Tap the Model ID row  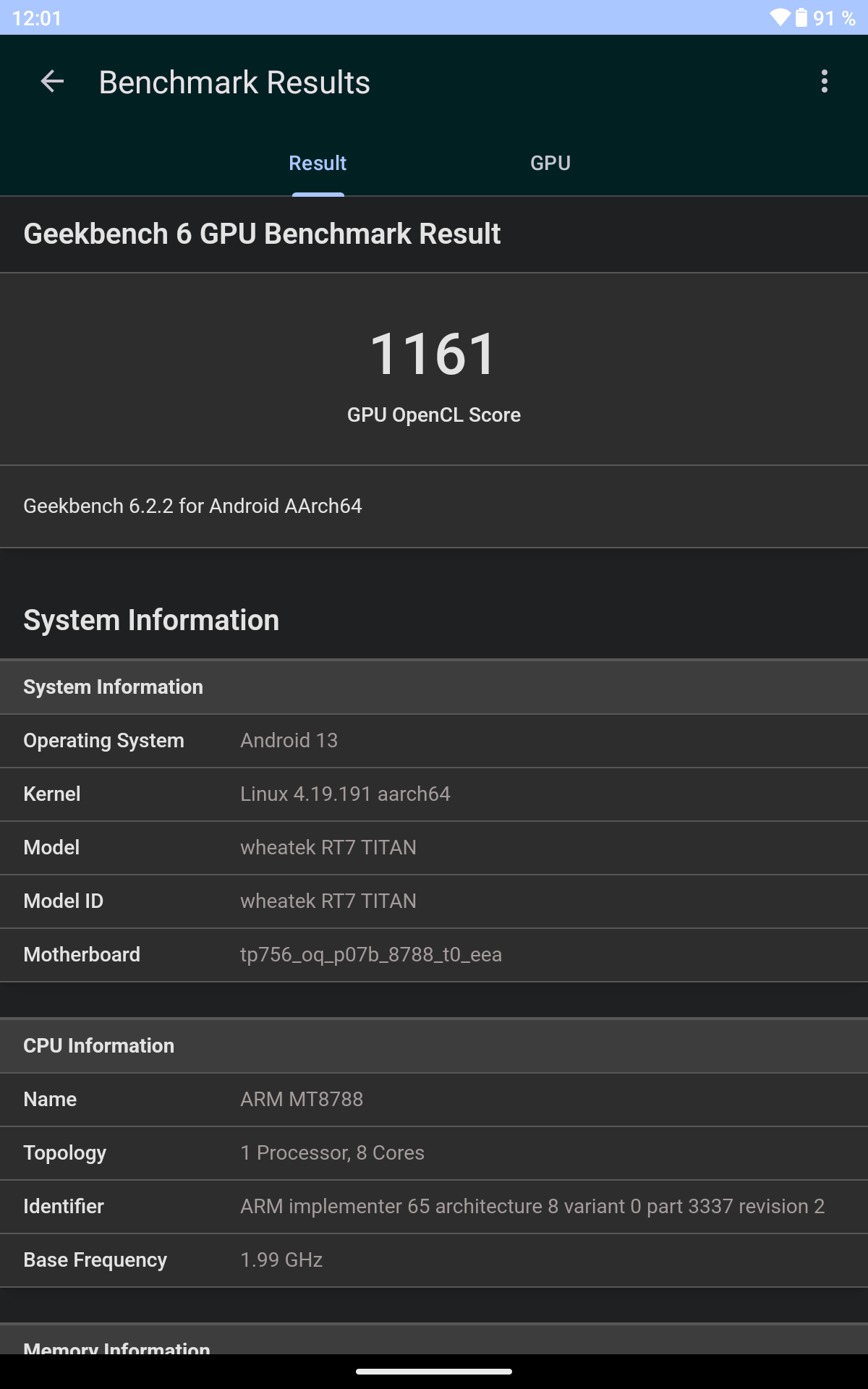point(434,901)
